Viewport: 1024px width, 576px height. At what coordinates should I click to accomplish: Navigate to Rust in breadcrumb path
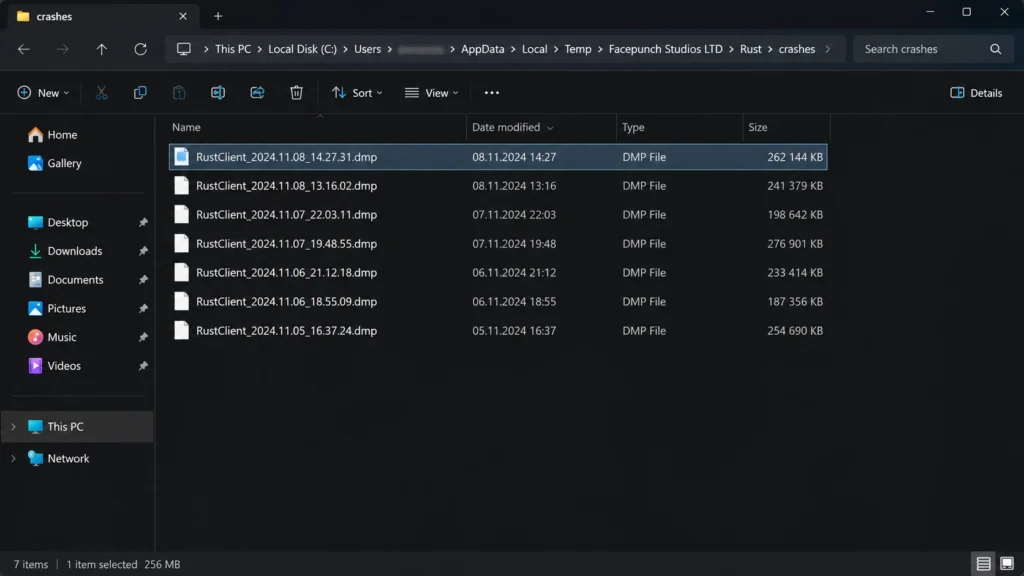[750, 49]
